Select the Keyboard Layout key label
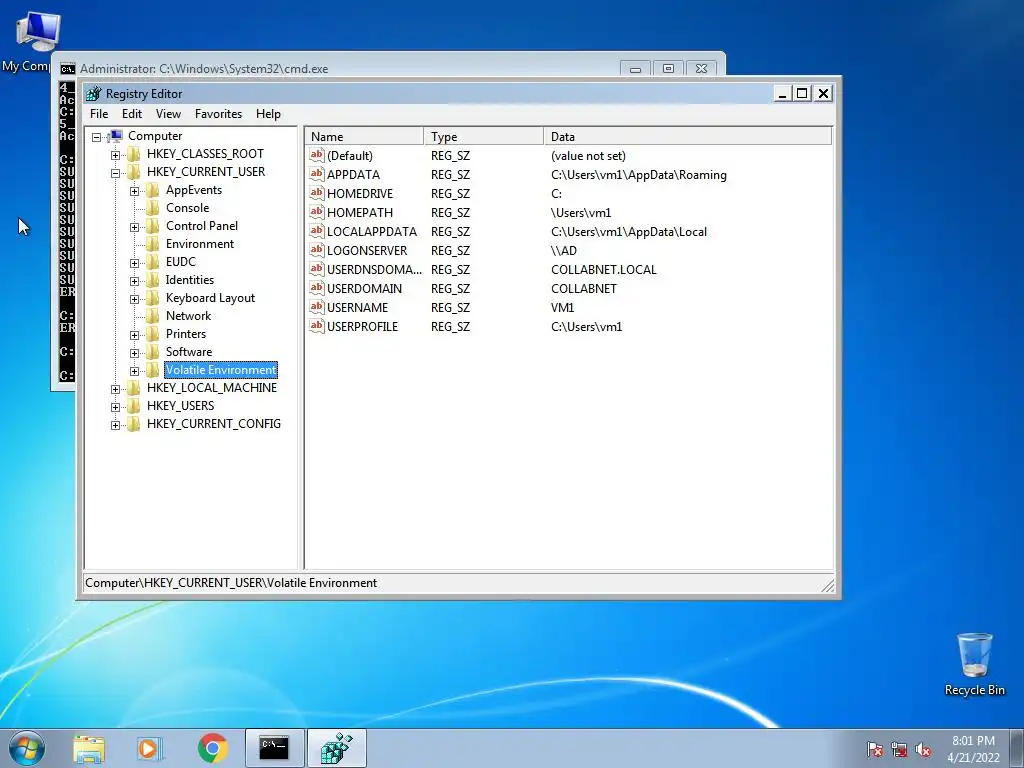Screen dimensions: 1024x768 tap(210, 298)
